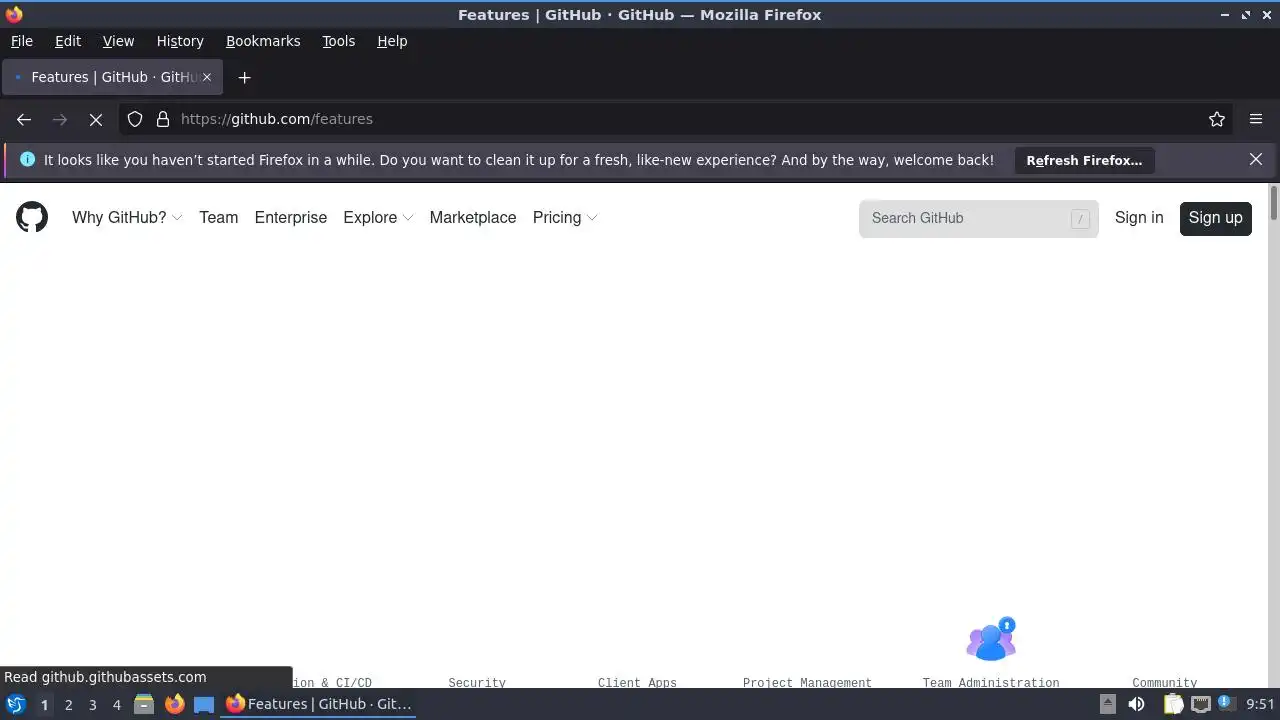Viewport: 1280px width, 720px height.
Task: Open the Bookmarks menu
Action: (263, 41)
